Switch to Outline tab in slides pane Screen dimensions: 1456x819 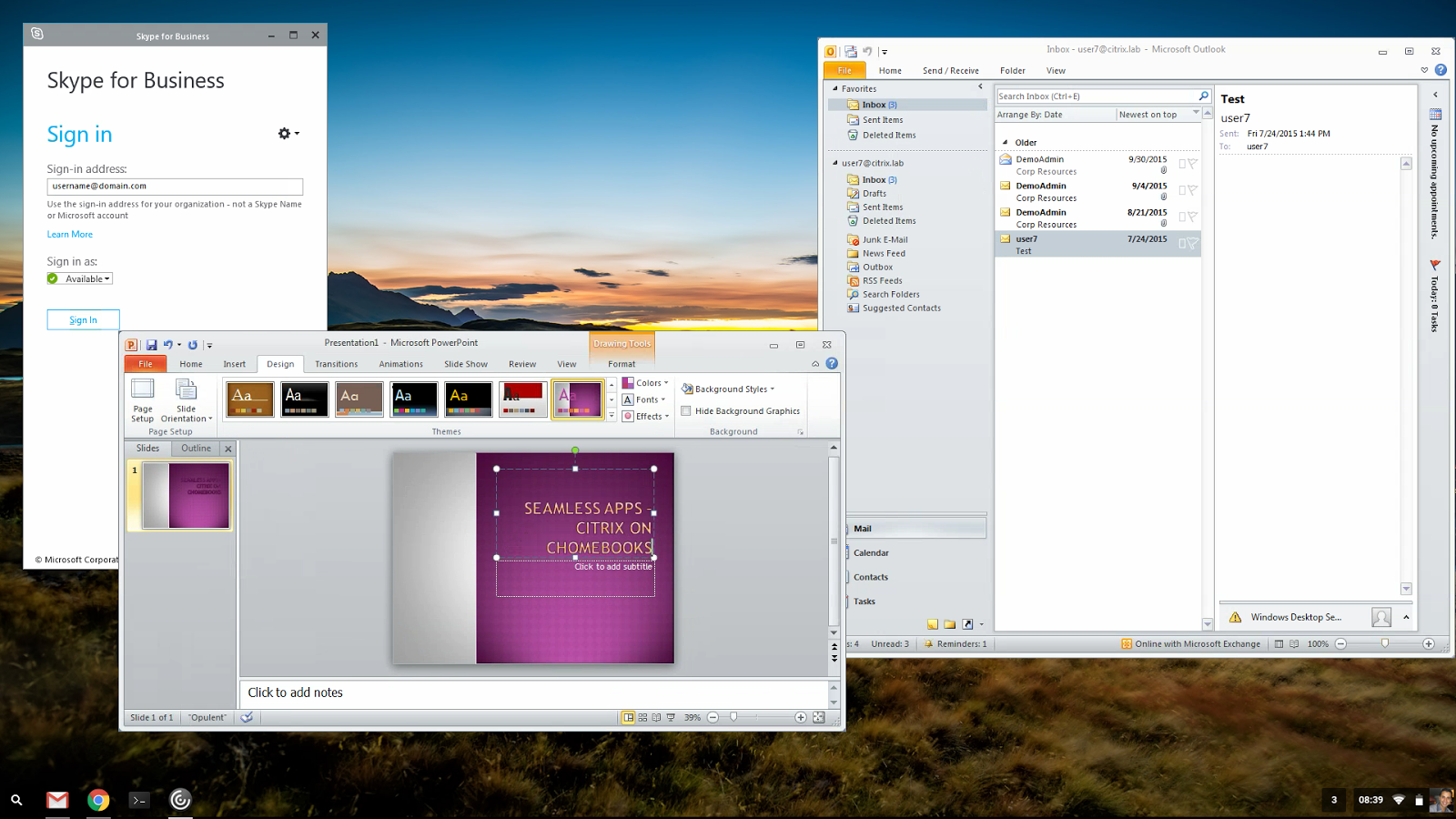coord(196,448)
